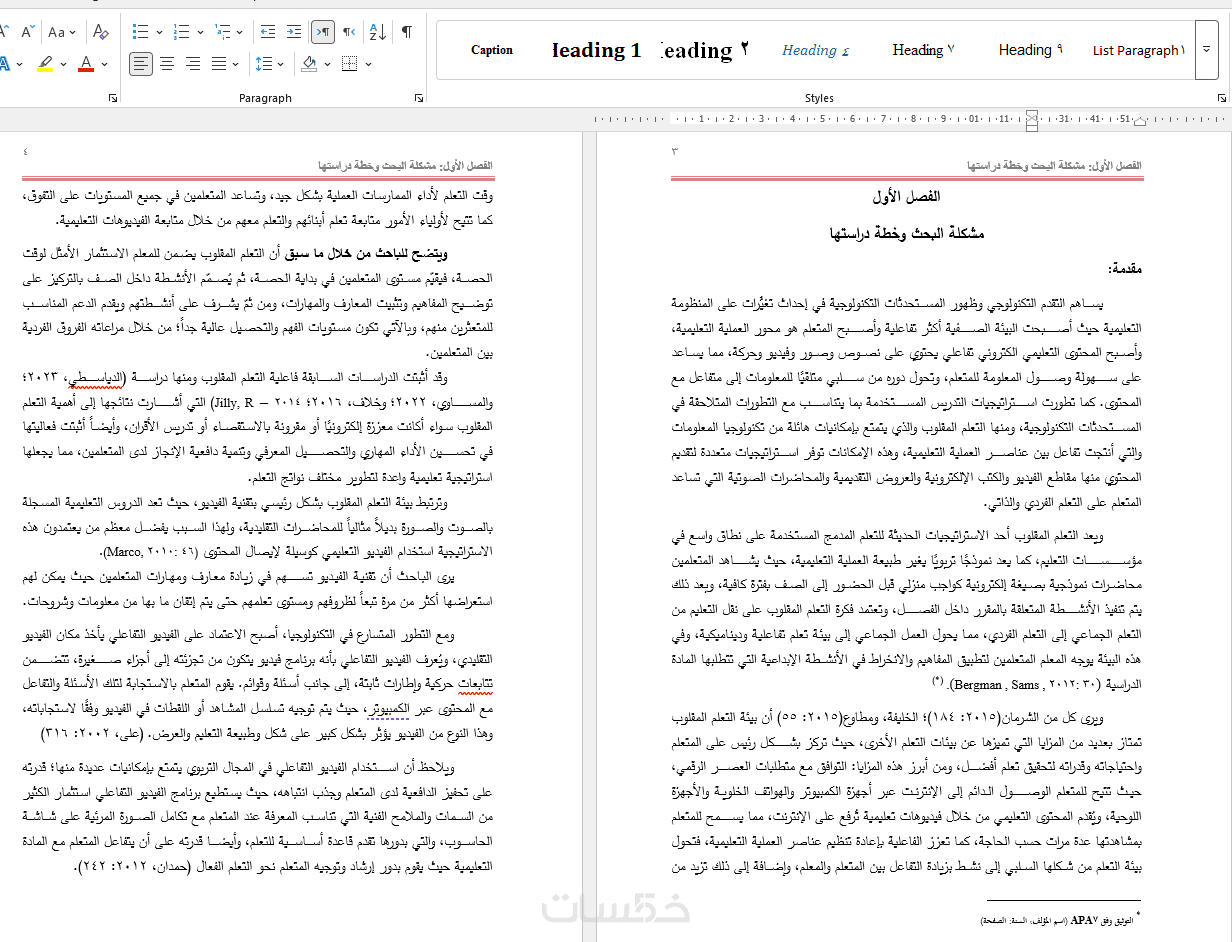Toggle Show/Hide paragraph marks
Screen dimensions: 1232x942
coord(407,32)
